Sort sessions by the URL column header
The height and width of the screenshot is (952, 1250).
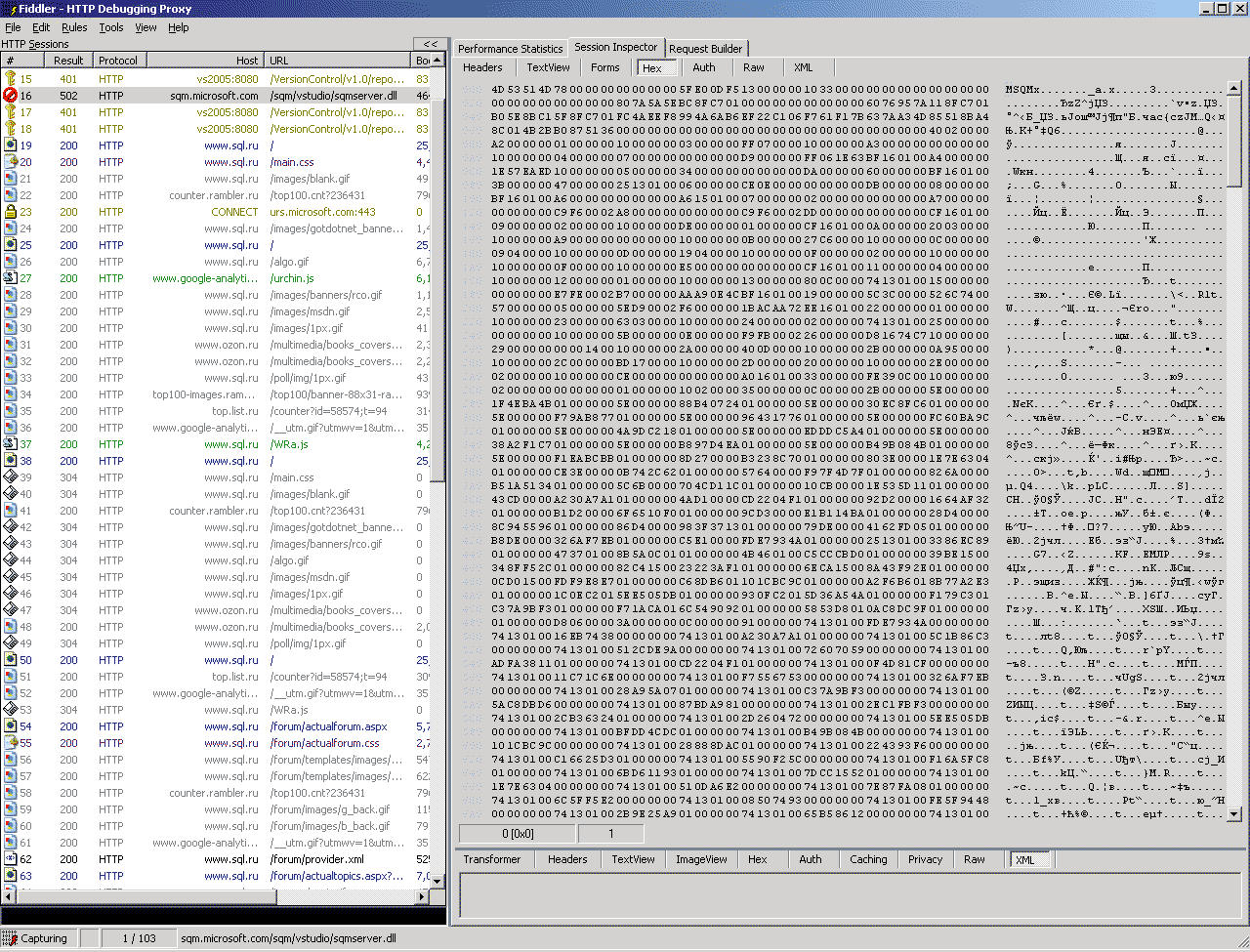point(338,61)
